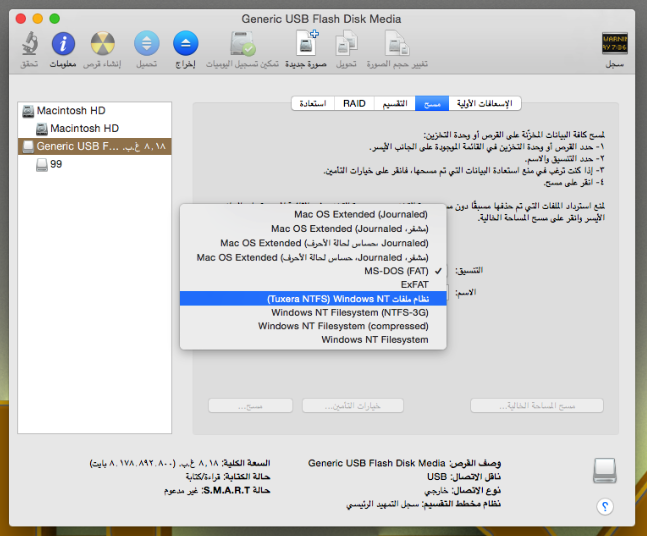This screenshot has height=536, width=647.
Task: Click the Verify microscope icon
Action: click(30, 43)
